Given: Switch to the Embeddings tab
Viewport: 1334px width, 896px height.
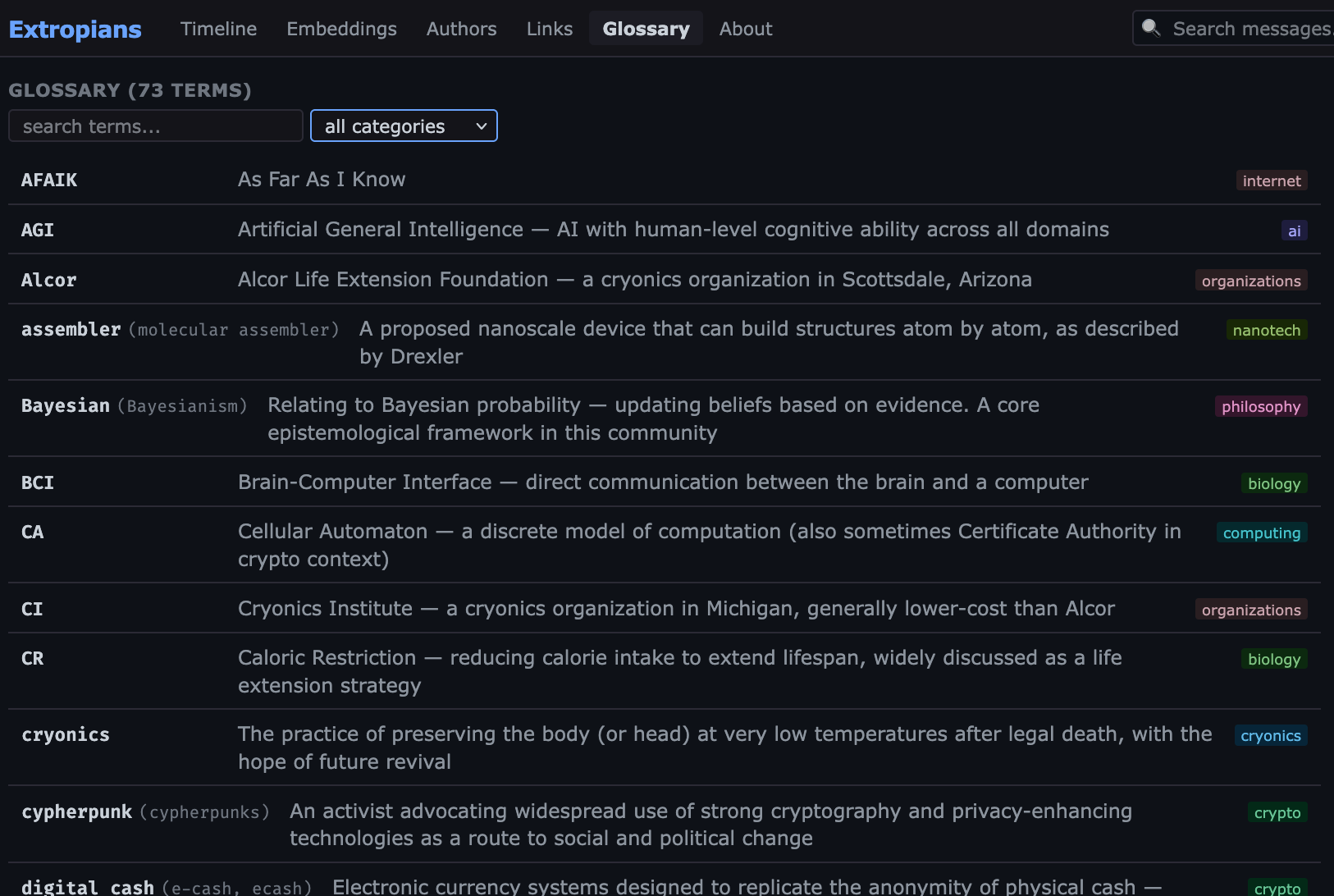Looking at the screenshot, I should tap(341, 29).
